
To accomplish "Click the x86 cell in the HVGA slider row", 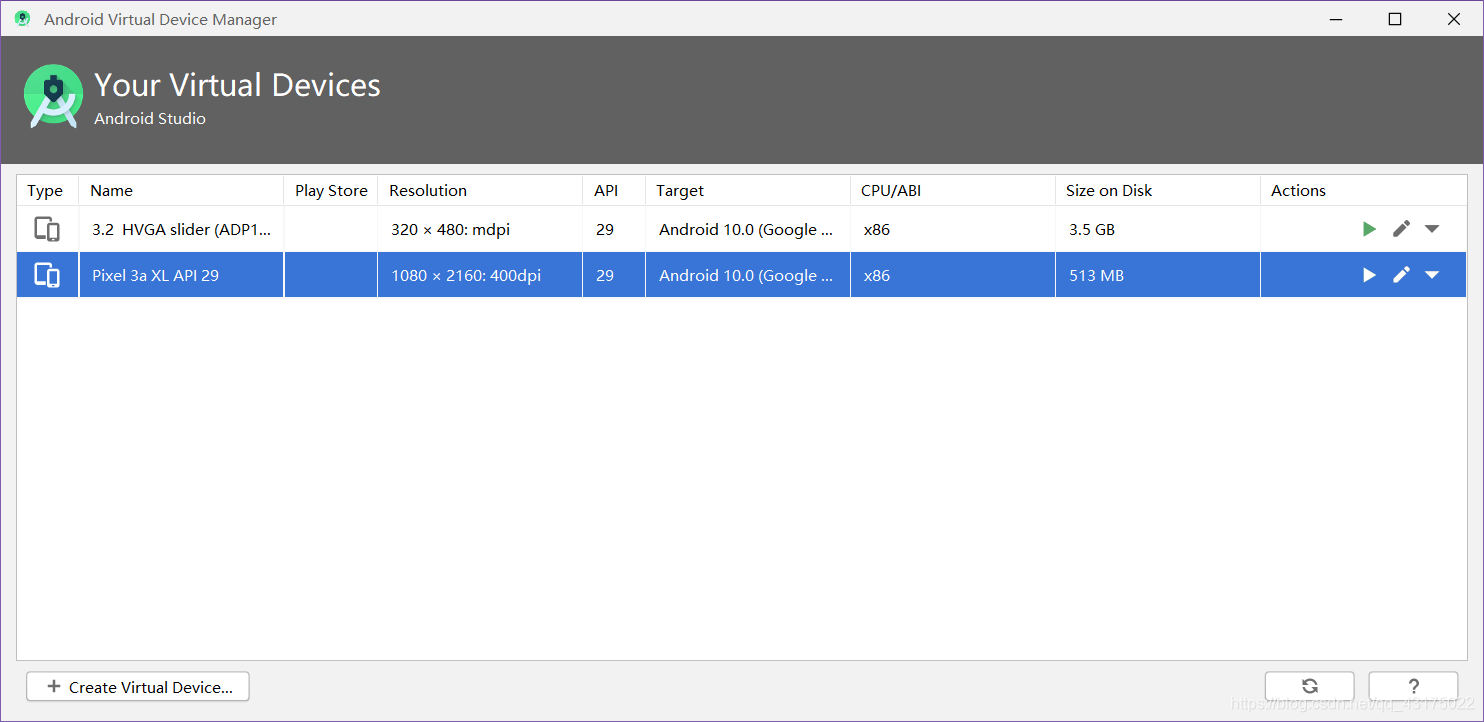I will [953, 229].
